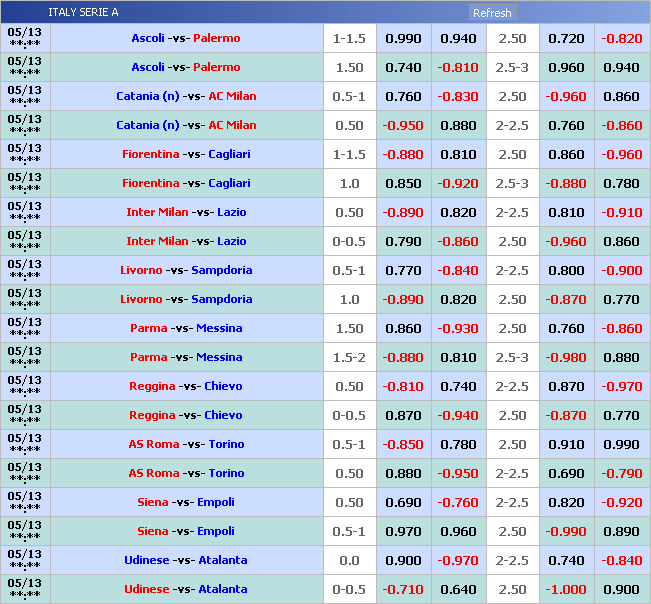The image size is (651, 604).
Task: Choose the 0.640 odds for Udinese vs Atalanta
Action: tap(458, 589)
